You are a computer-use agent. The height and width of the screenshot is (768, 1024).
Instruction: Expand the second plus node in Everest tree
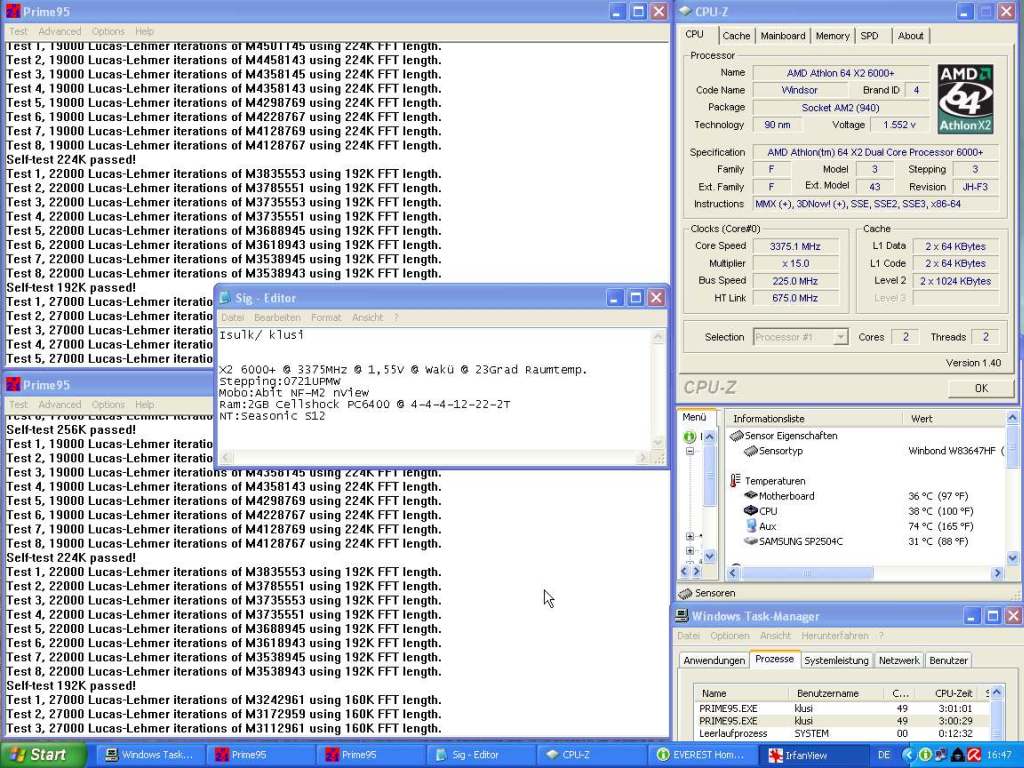[x=690, y=551]
